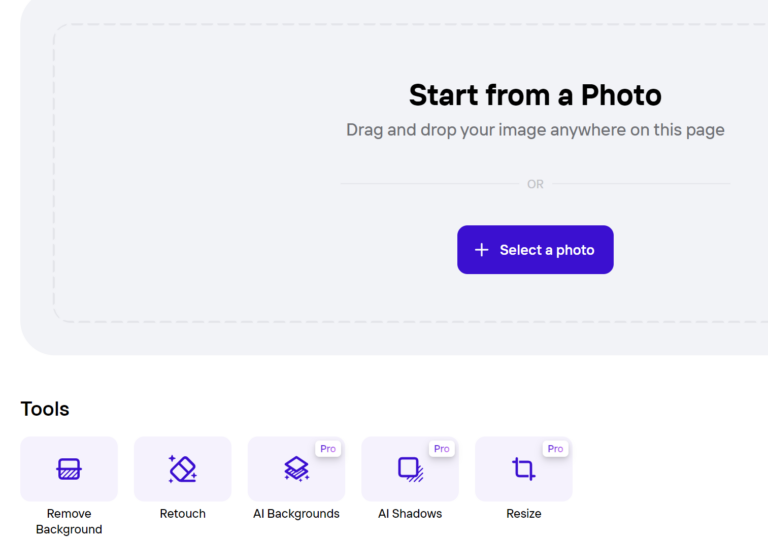Screen dimensions: 768x537
Task: Click the plus icon inside Select a photo
Action: click(x=481, y=250)
